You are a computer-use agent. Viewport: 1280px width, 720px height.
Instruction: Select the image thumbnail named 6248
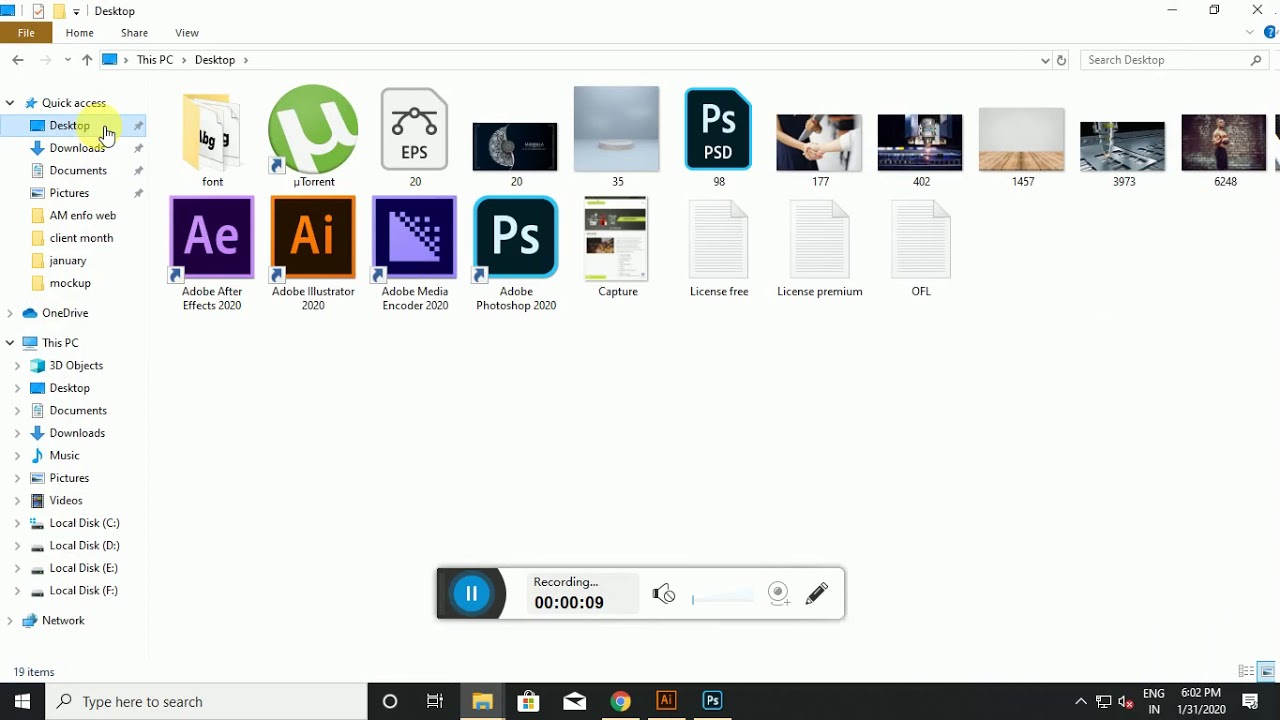pos(1224,143)
